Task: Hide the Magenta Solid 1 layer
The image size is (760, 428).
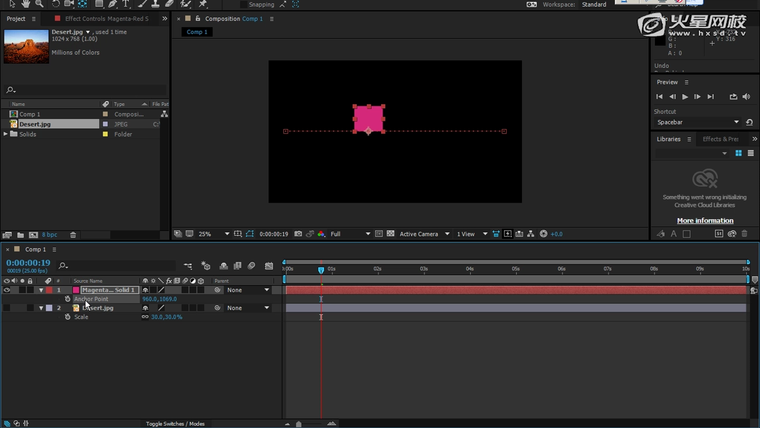Action: point(8,290)
